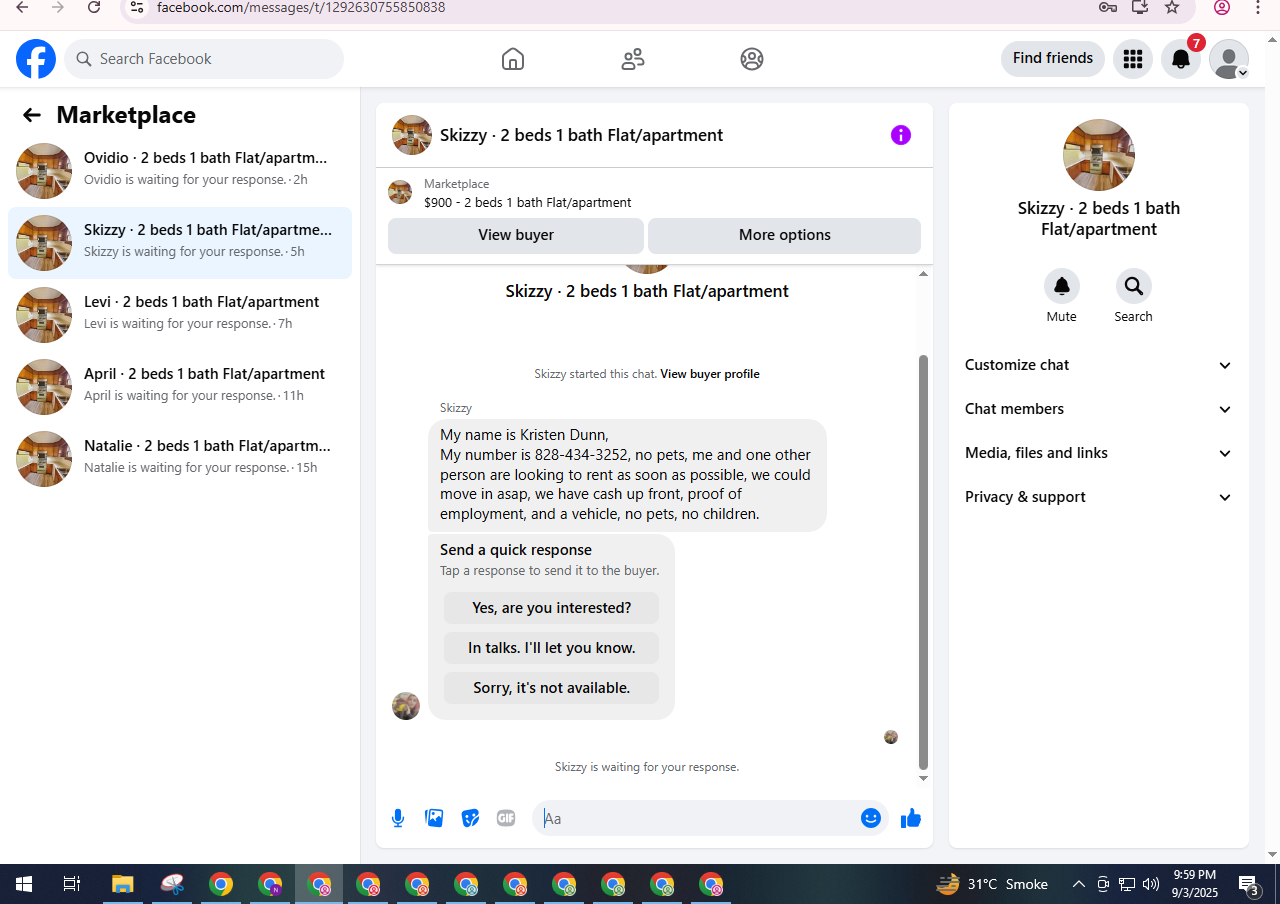
Task: Click the chat scrollbar up arrow
Action: click(923, 273)
